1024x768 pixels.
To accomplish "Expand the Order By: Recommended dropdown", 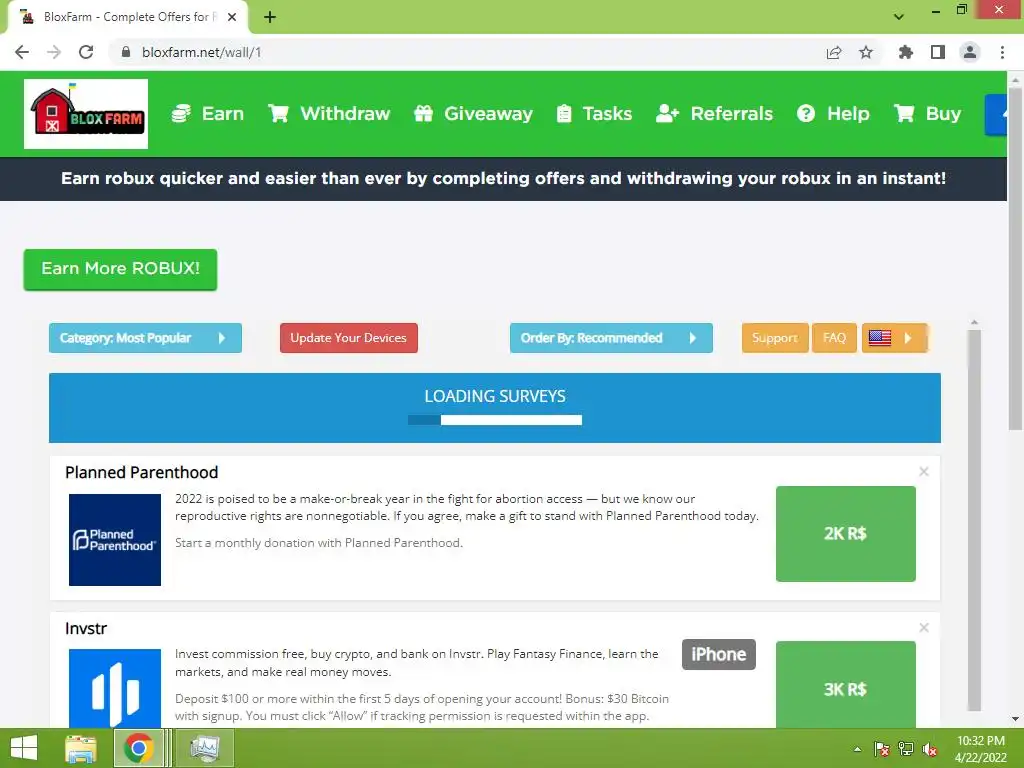I will click(611, 338).
